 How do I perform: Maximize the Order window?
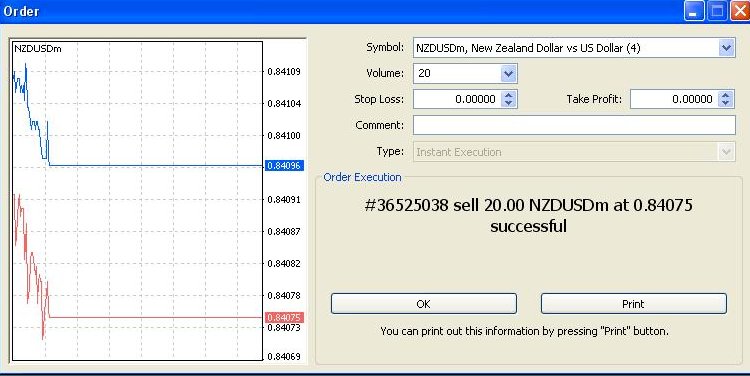717,11
